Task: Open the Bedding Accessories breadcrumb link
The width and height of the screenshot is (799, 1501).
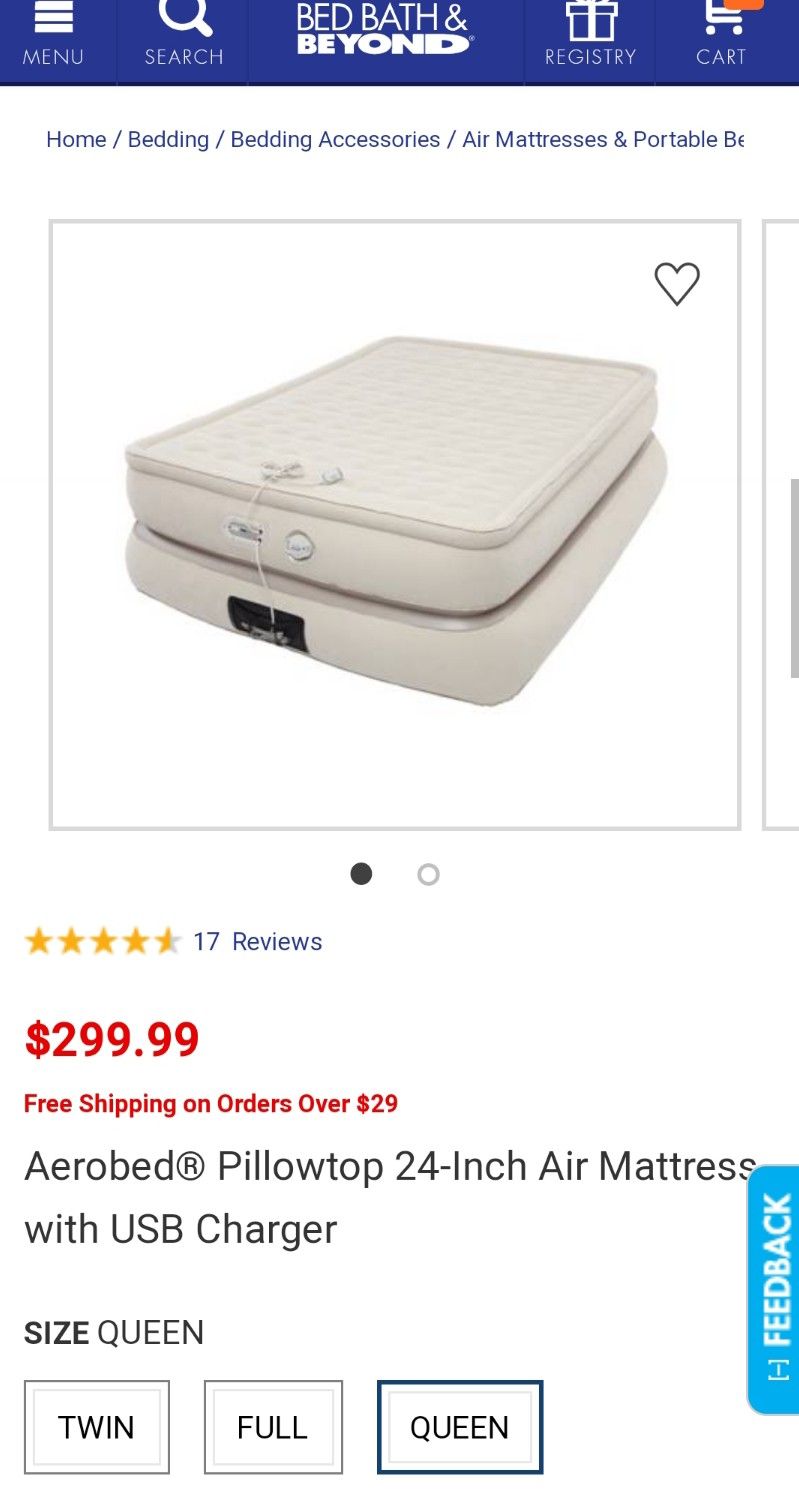Action: pyautogui.click(x=335, y=140)
